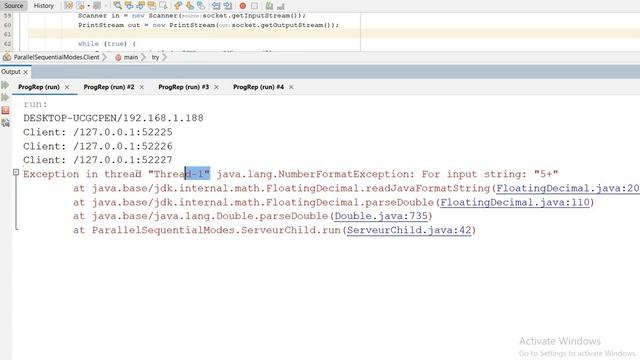Click the top green Re-run icon
This screenshot has height=360, width=640.
[x=5, y=85]
